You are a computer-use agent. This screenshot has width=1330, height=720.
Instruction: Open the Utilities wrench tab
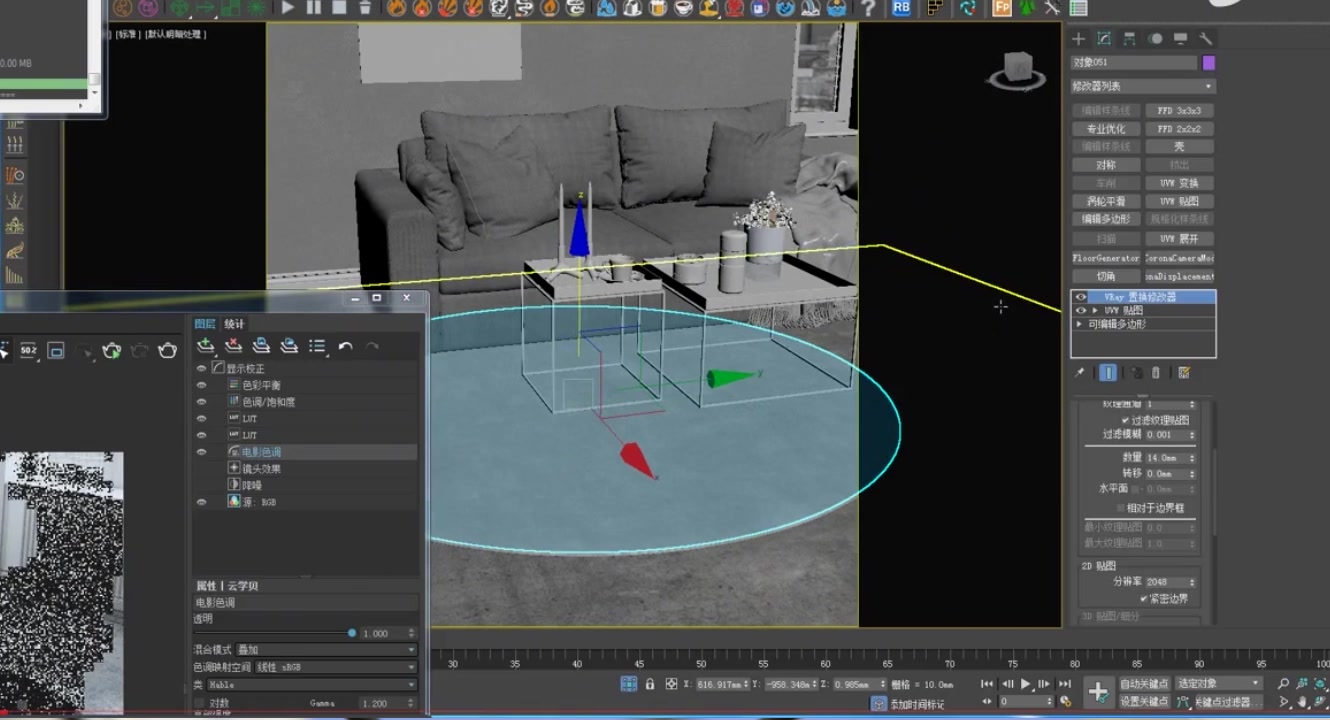point(1206,39)
